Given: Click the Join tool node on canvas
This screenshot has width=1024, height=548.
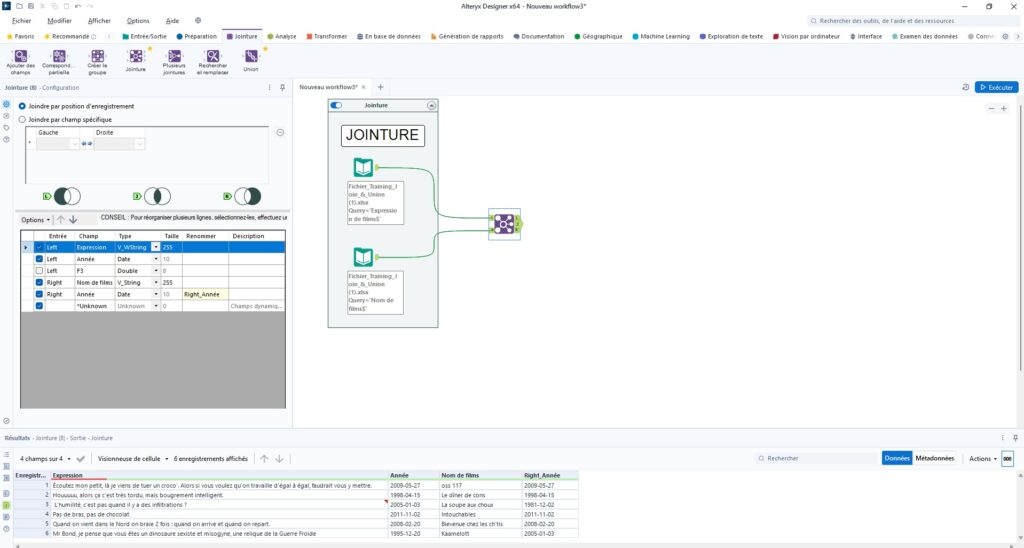Looking at the screenshot, I should point(504,224).
